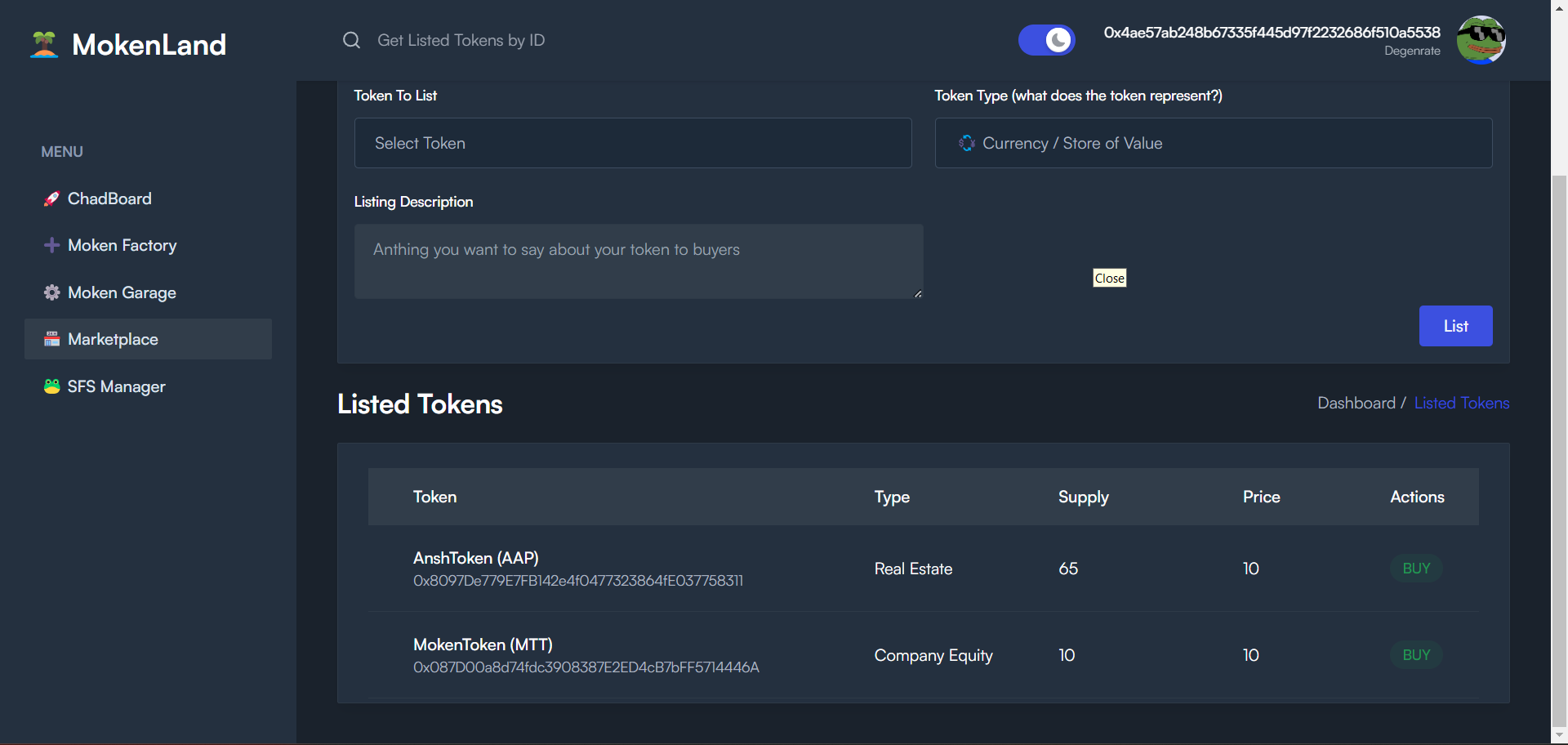Click the Listing Description text area
Screen dimensions: 1568x745
[638, 261]
